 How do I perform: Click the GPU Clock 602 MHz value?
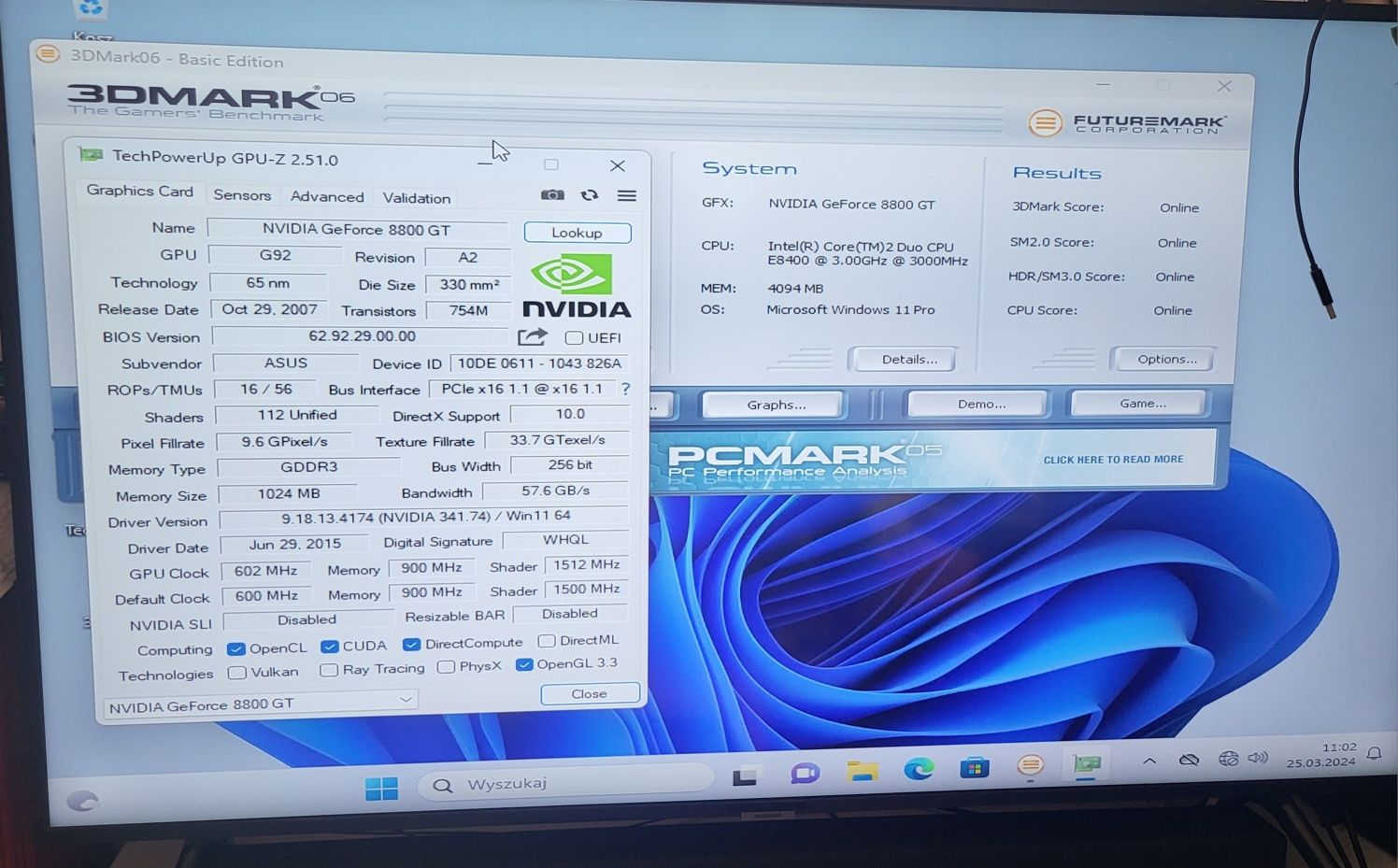[266, 570]
